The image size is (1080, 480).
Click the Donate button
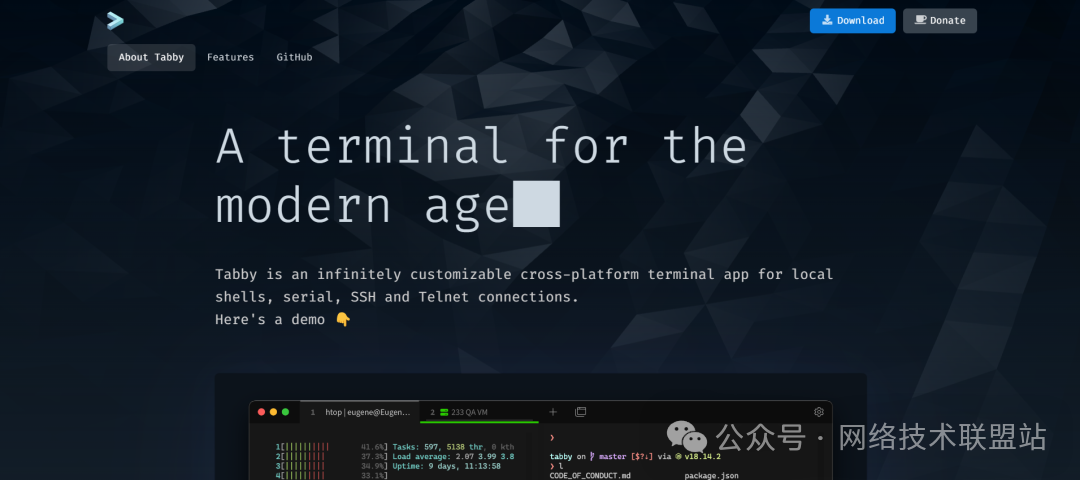pyautogui.click(x=940, y=21)
